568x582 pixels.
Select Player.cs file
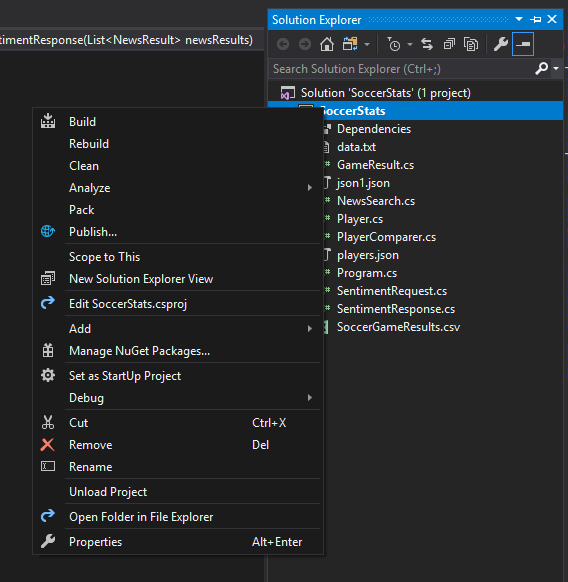[360, 219]
